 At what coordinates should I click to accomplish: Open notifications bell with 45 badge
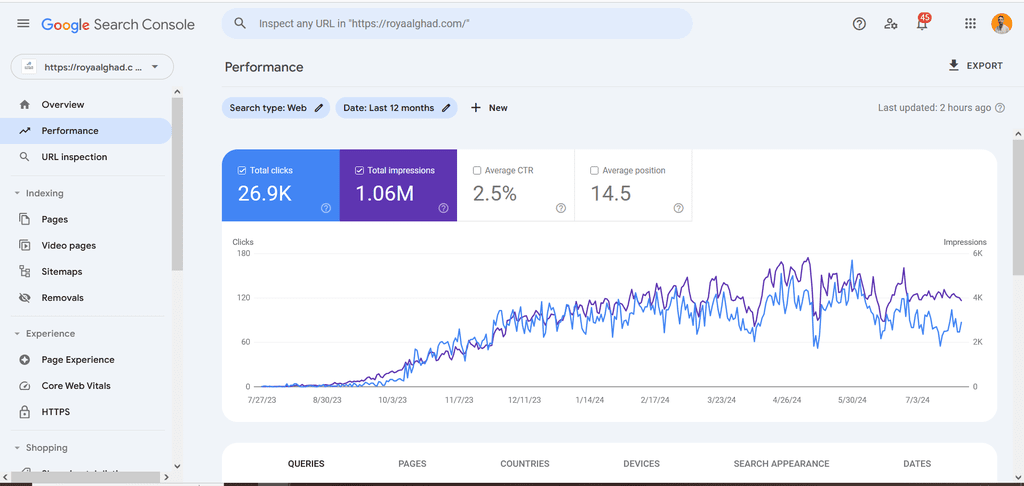[x=922, y=23]
